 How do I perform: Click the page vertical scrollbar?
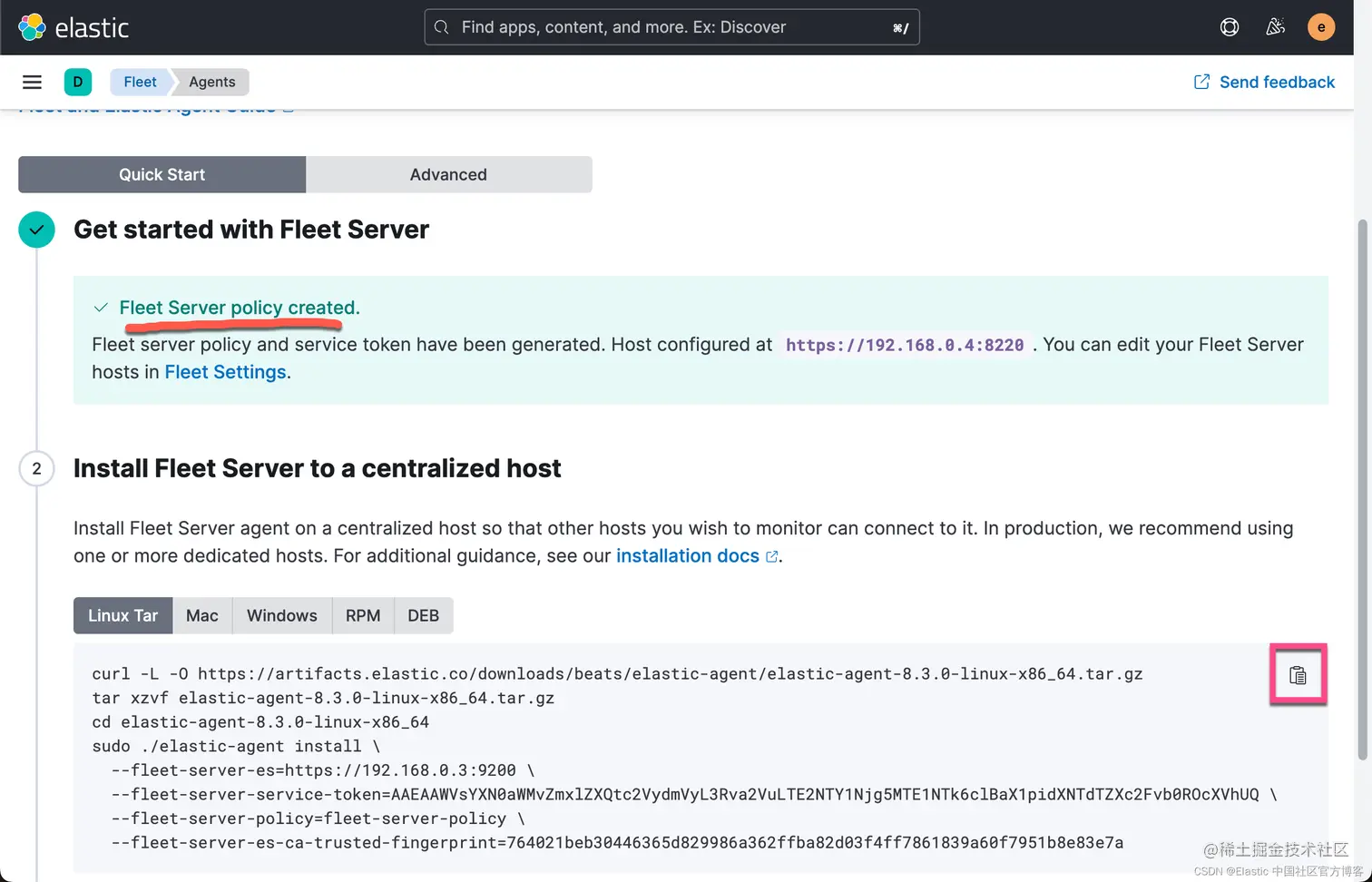(x=1362, y=490)
